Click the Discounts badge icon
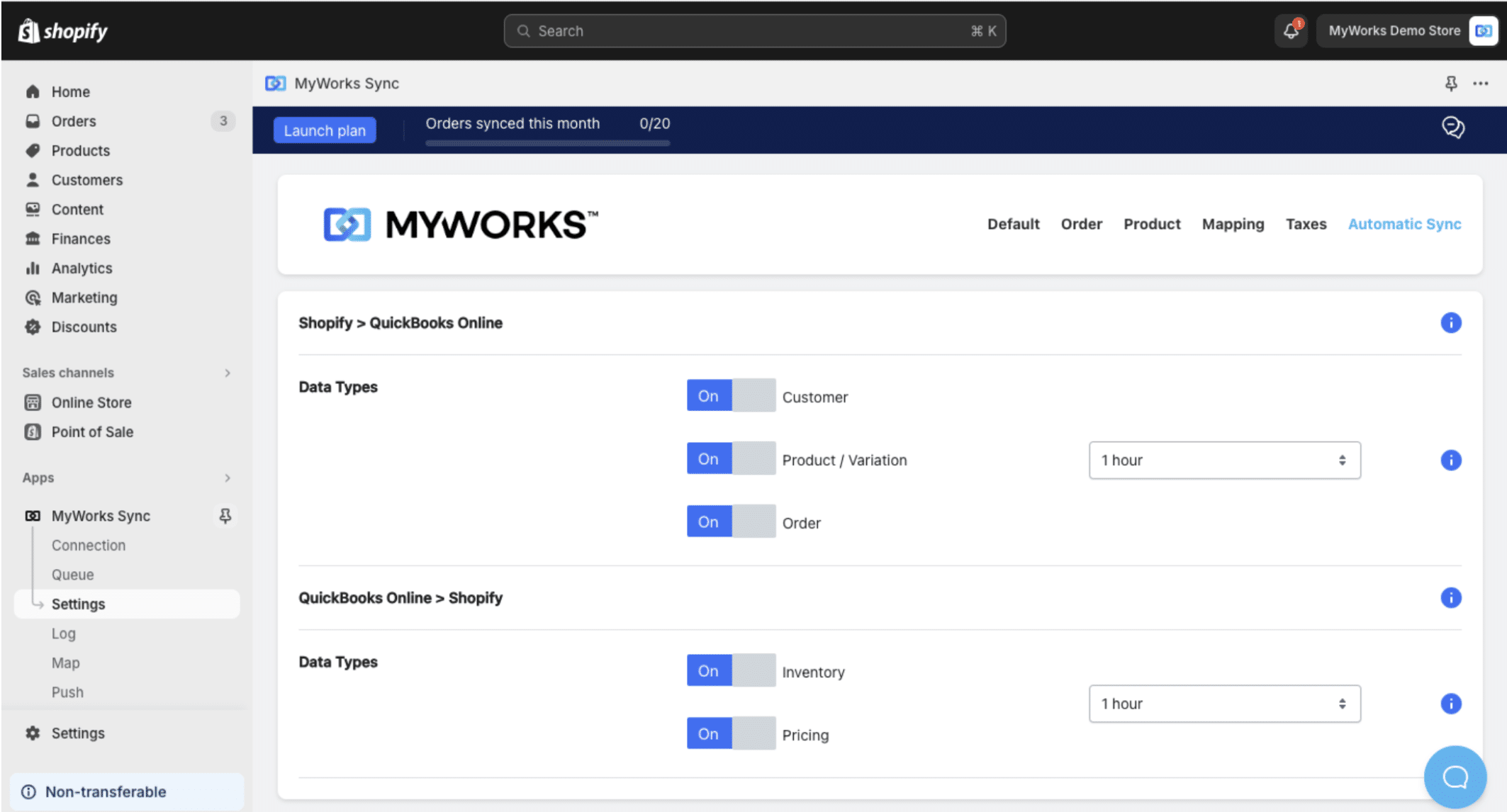Image resolution: width=1507 pixels, height=812 pixels. [x=33, y=327]
